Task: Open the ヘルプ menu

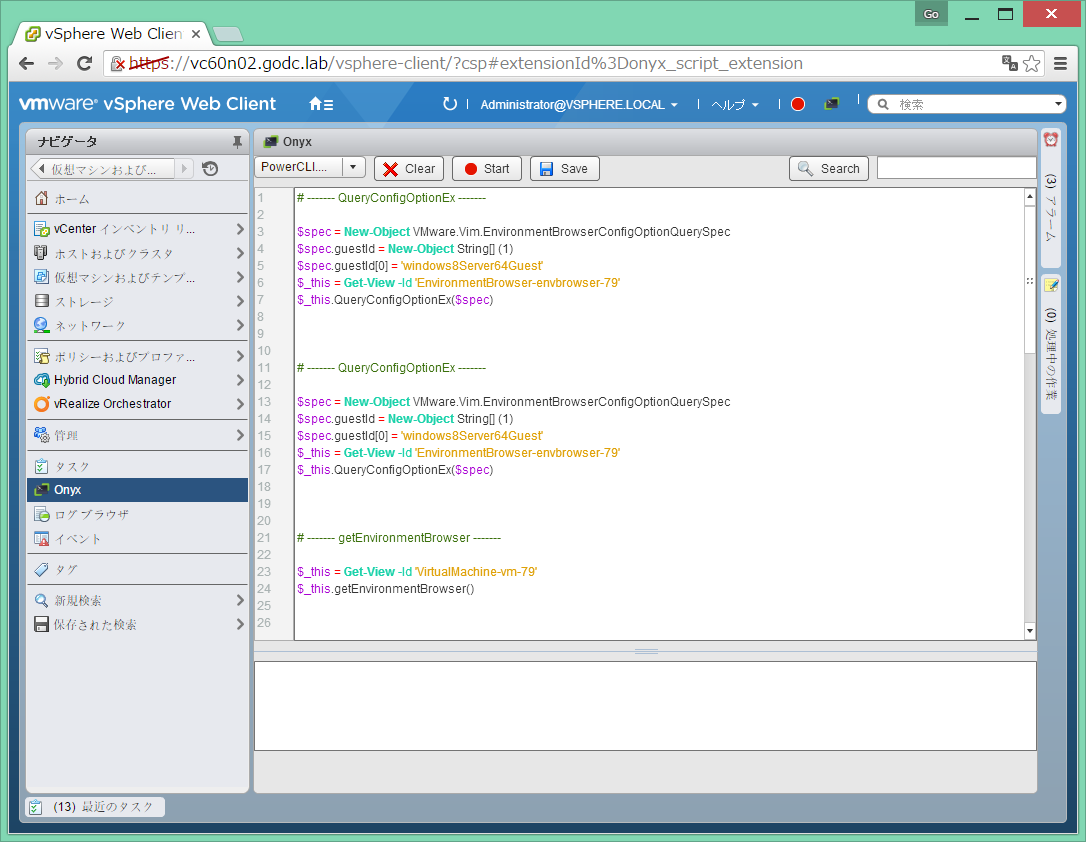Action: click(x=735, y=105)
